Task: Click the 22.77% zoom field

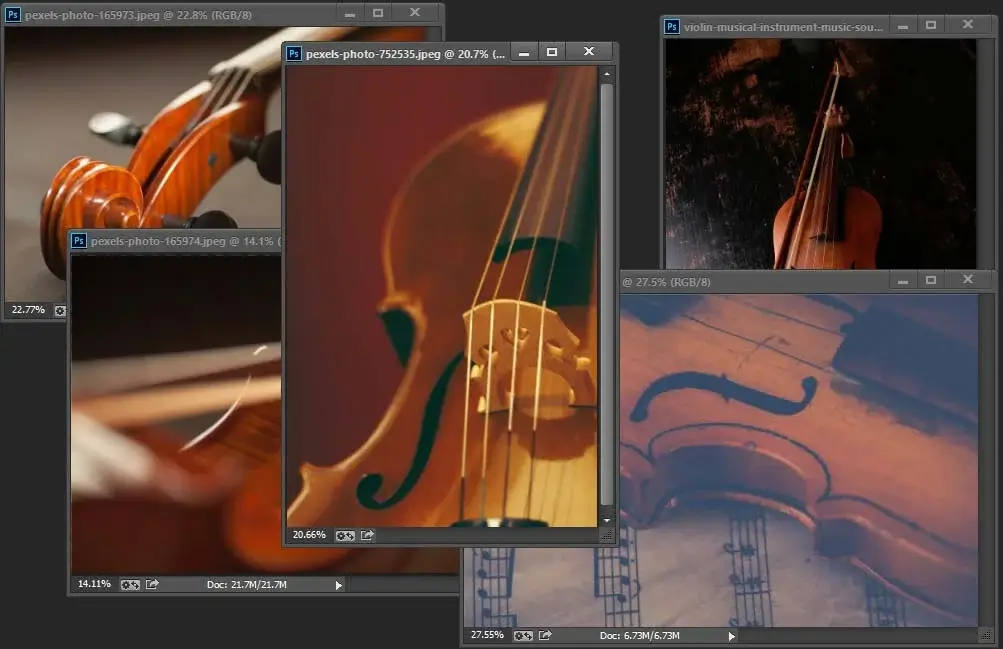Action: click(x=28, y=309)
